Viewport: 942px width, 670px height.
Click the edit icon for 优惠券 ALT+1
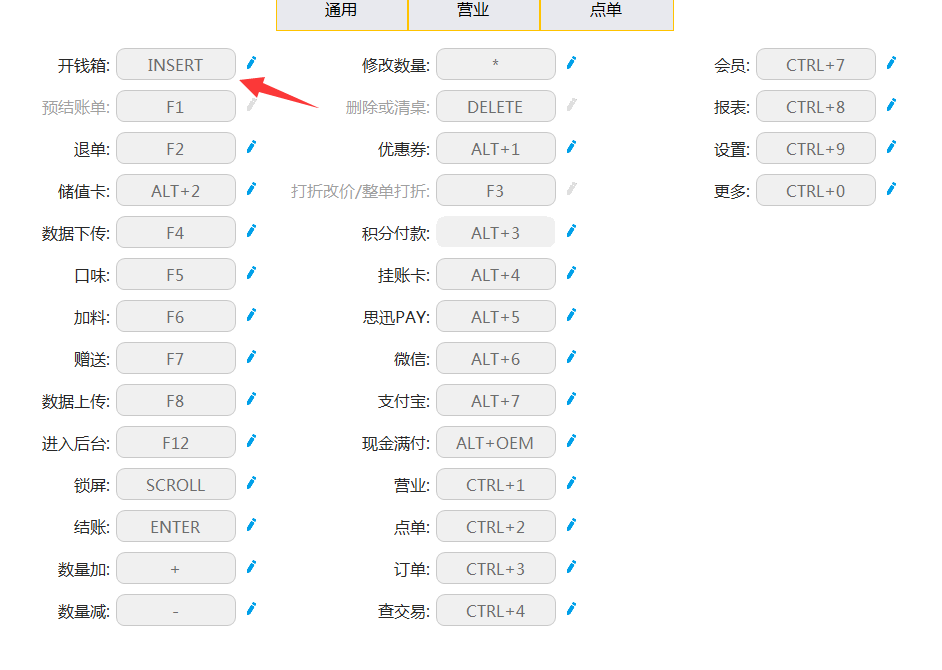click(571, 147)
